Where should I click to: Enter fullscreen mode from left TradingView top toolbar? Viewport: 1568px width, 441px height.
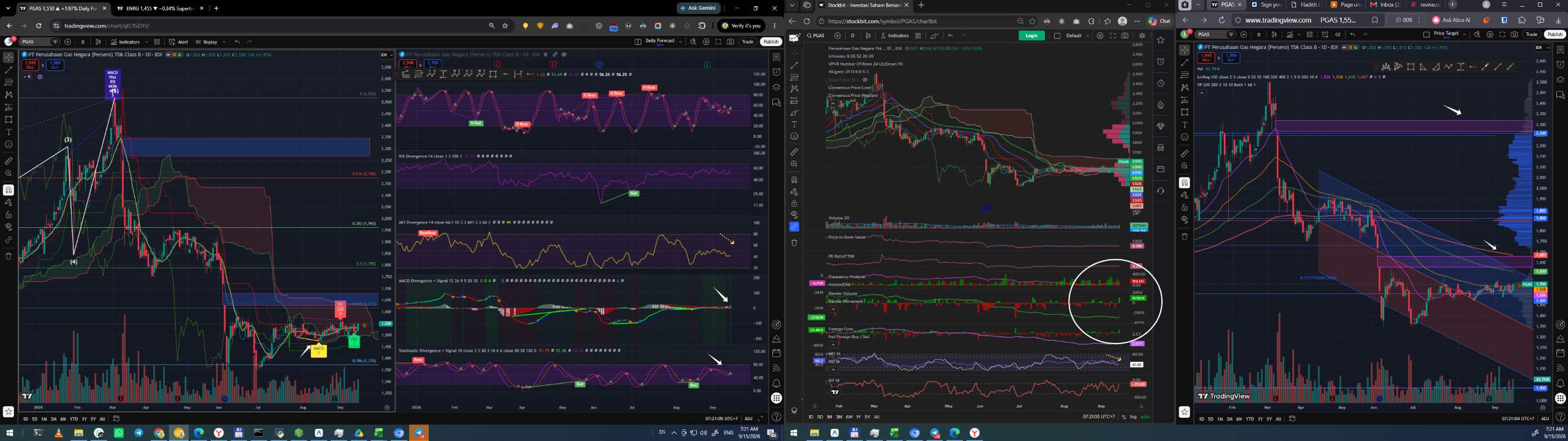(718, 42)
